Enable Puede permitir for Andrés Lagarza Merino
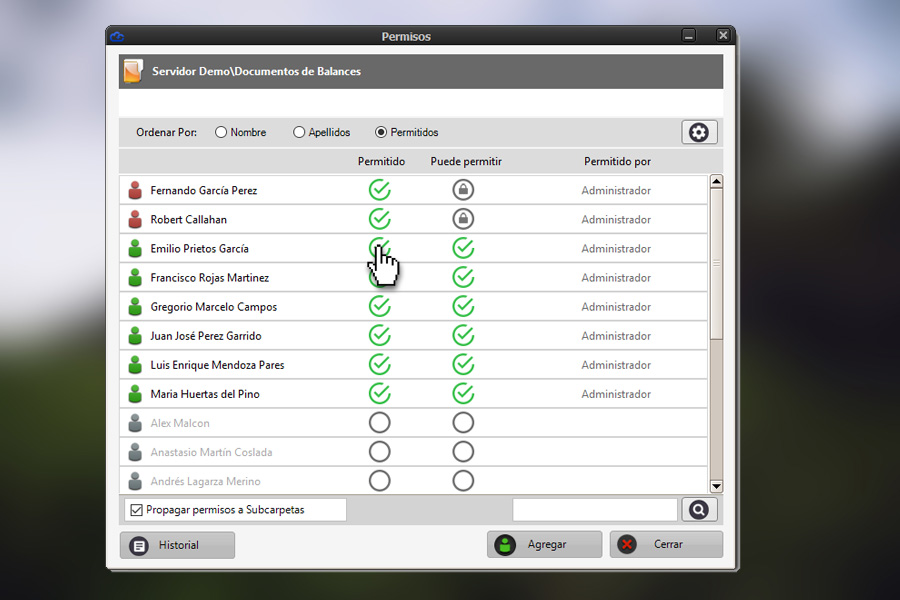 coord(463,481)
